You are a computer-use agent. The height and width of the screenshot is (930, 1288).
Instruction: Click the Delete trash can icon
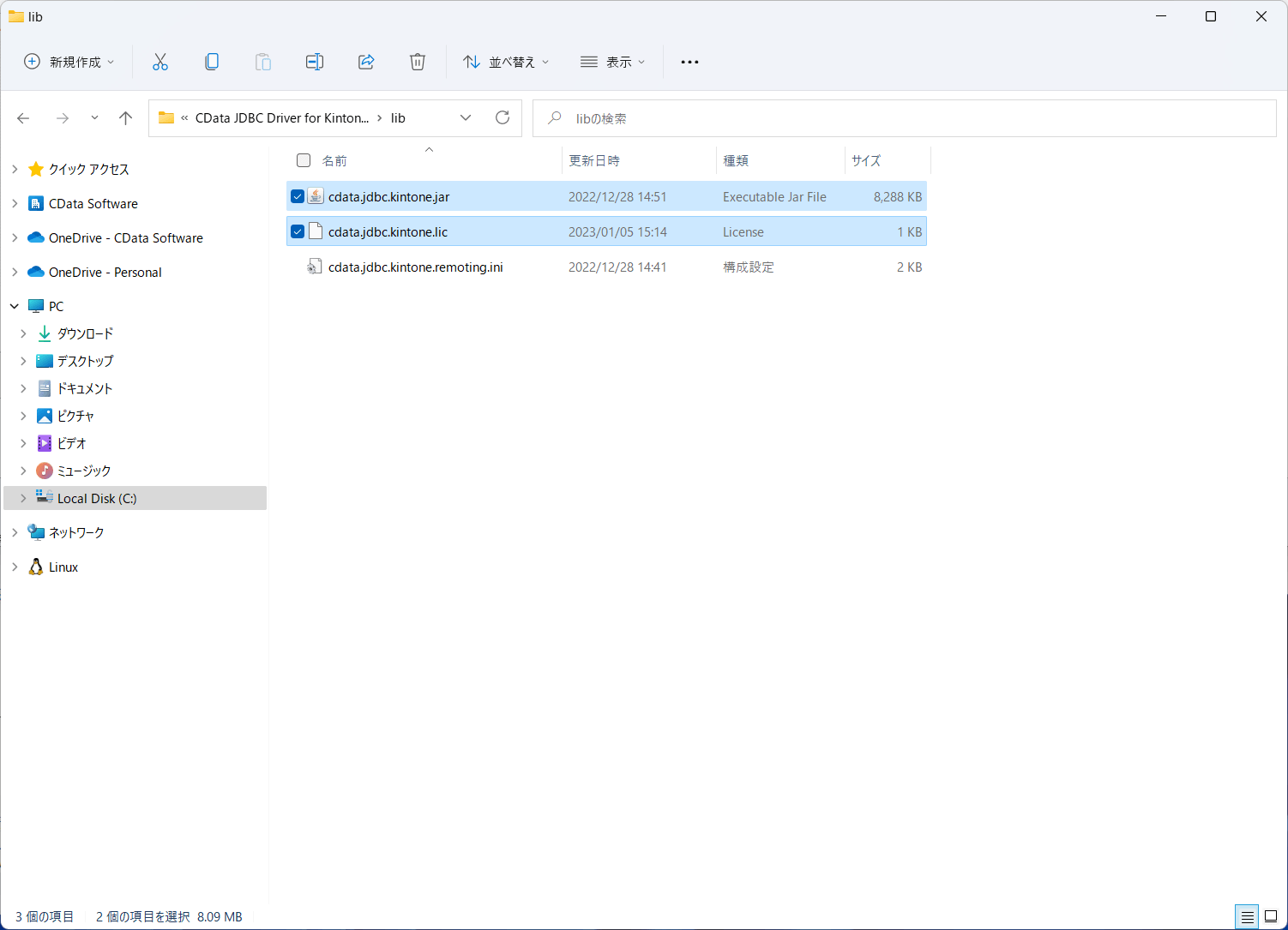(418, 62)
